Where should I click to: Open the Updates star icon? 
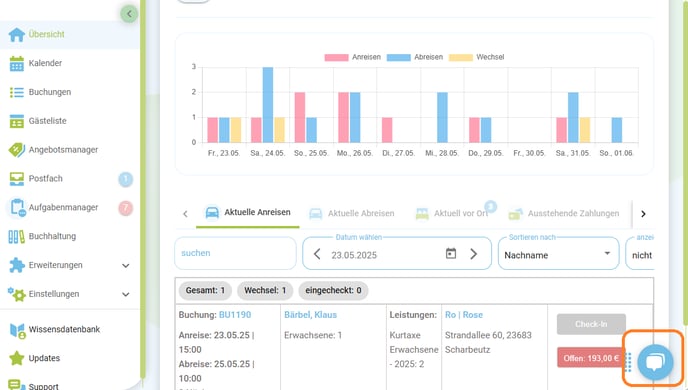click(x=17, y=358)
